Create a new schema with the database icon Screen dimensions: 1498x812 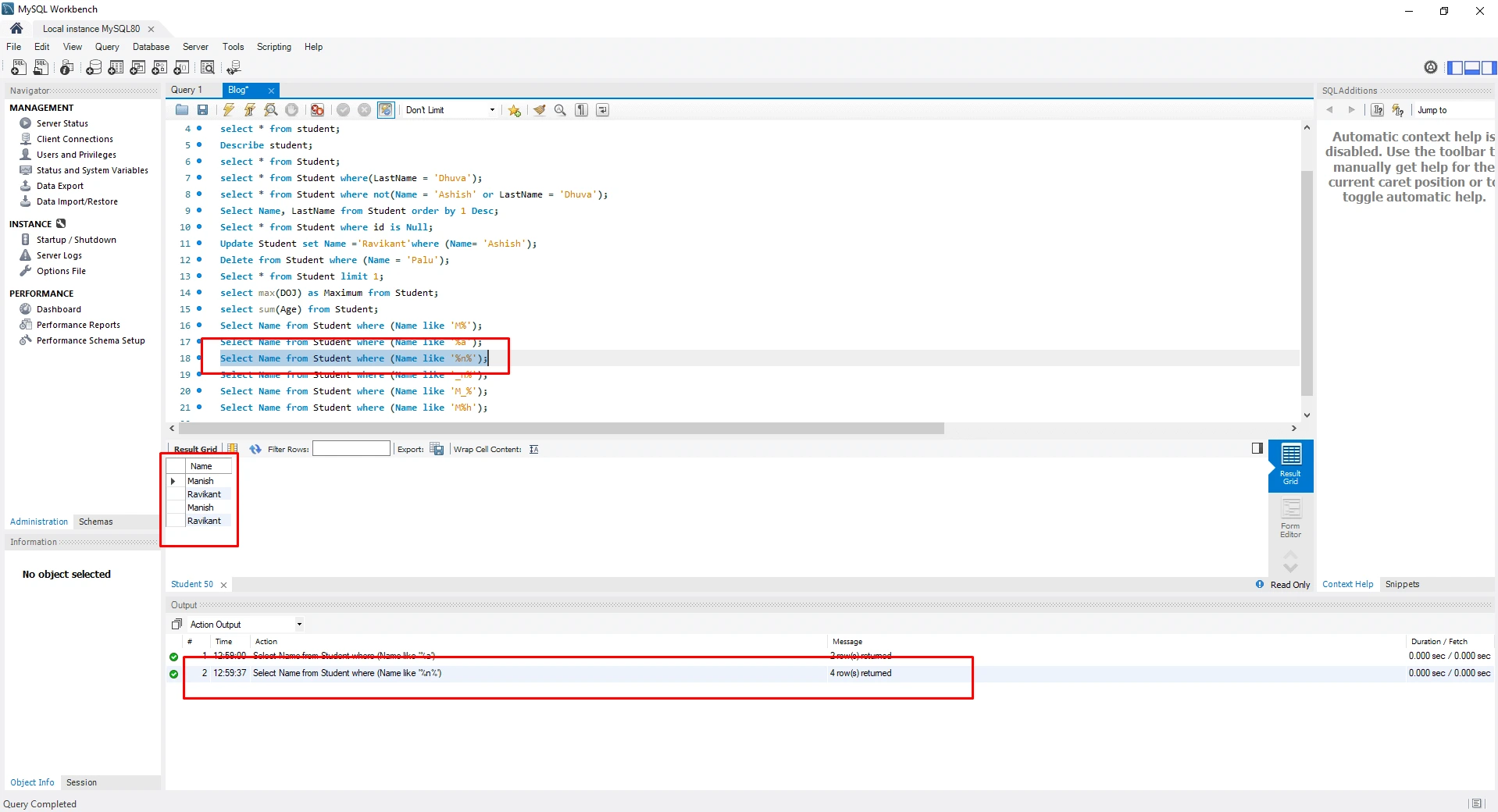[x=94, y=68]
